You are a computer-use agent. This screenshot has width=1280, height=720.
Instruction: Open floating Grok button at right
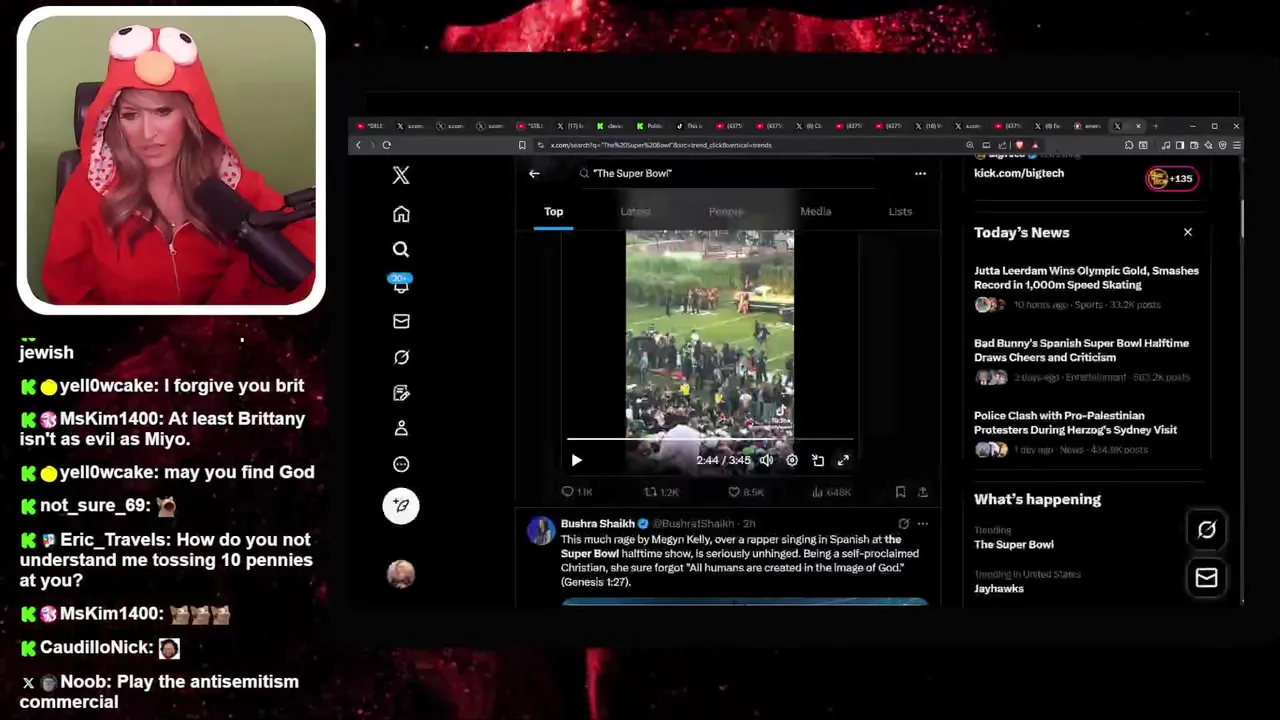pyautogui.click(x=1207, y=530)
